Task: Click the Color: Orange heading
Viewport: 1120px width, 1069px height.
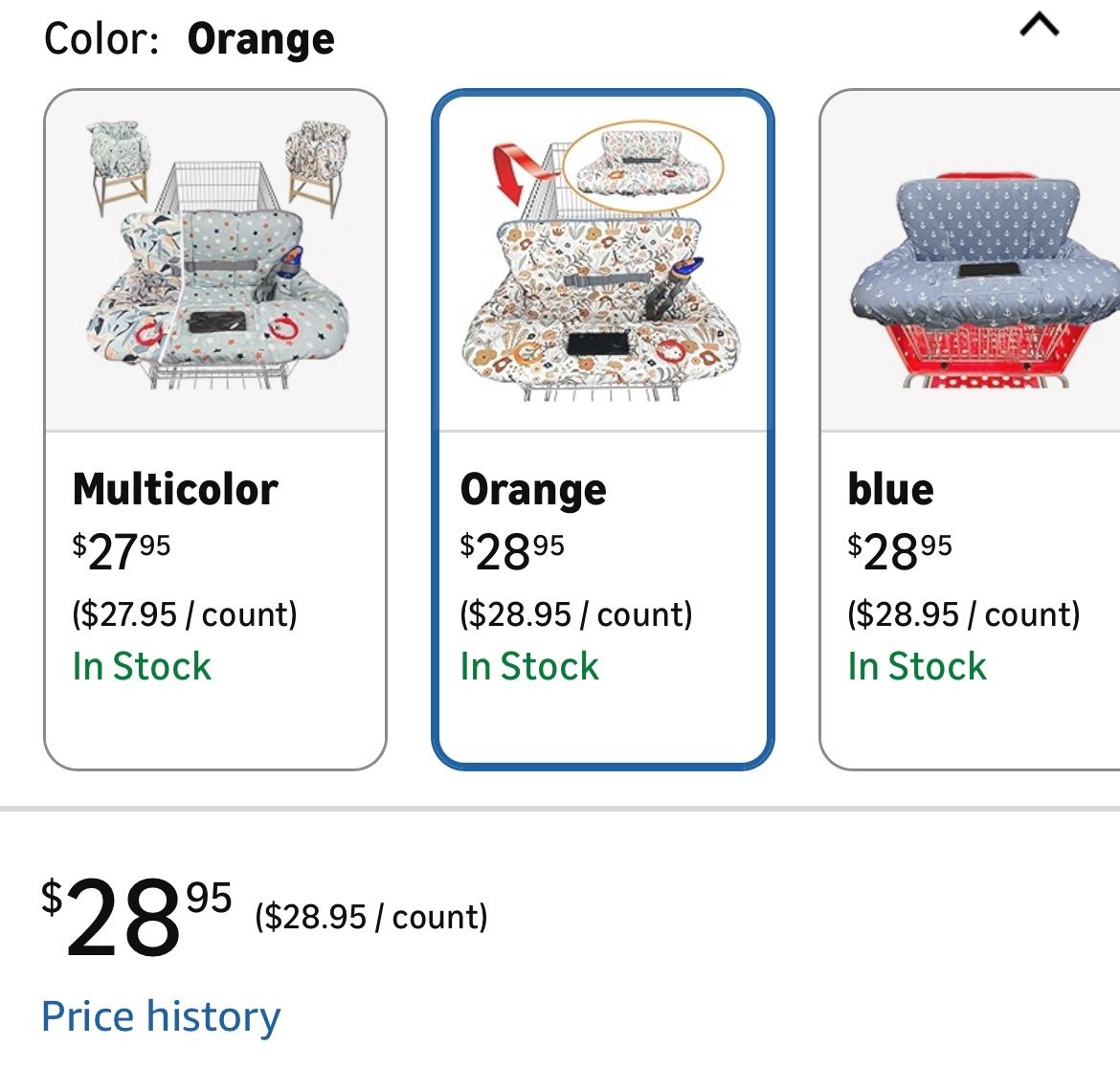Action: [x=187, y=38]
